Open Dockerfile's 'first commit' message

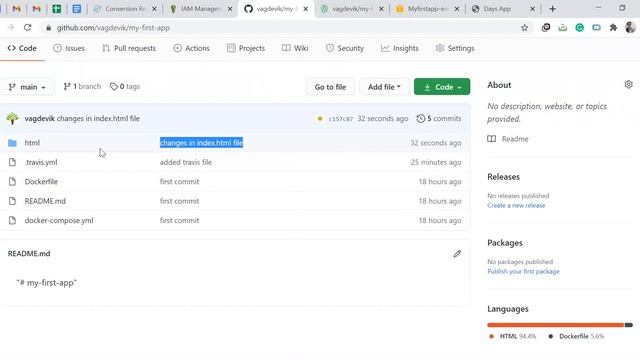tap(180, 182)
